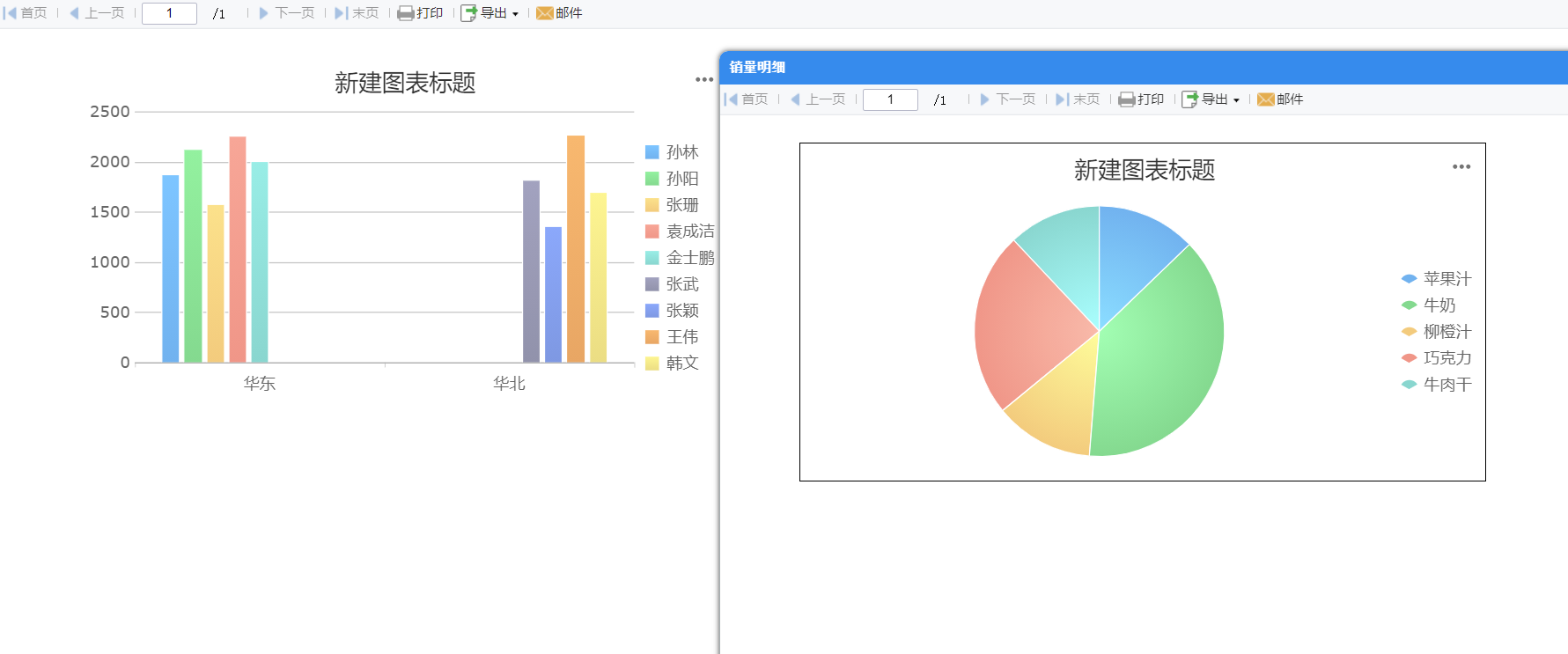The height and width of the screenshot is (654, 1568).
Task: Go to first page in main toolbar
Action: 26,13
